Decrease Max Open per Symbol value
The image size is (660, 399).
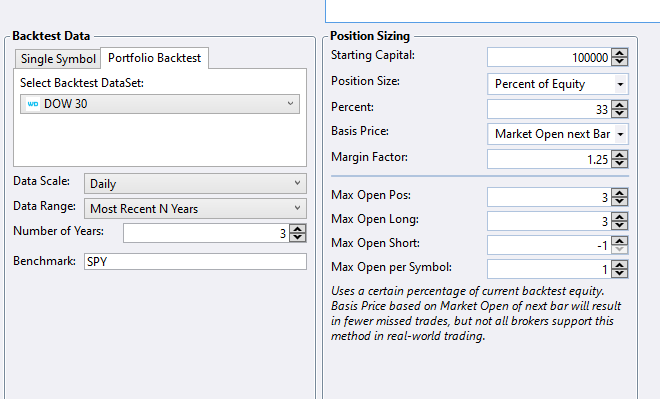620,273
